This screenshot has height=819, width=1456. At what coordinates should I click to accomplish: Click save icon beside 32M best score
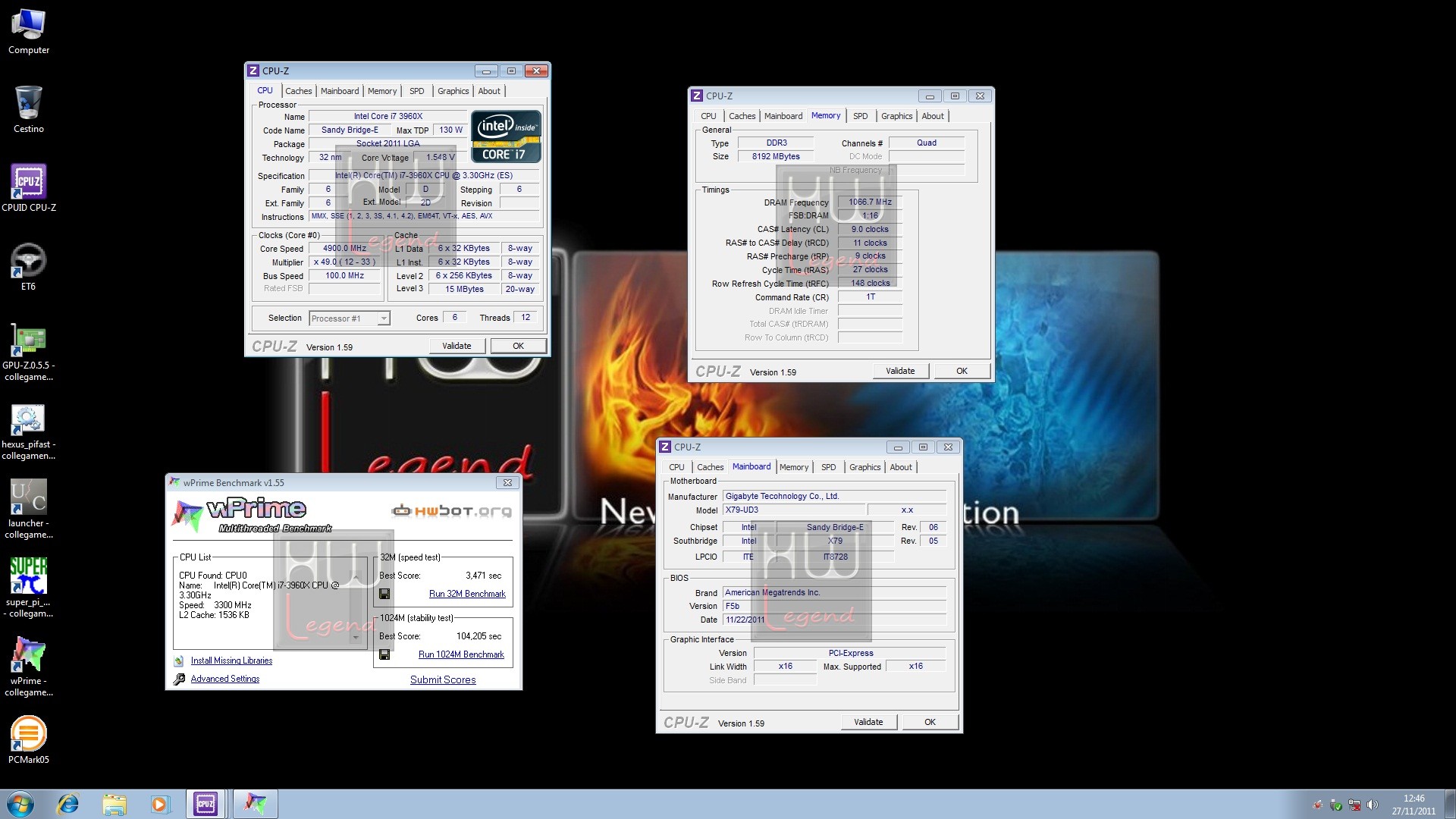(384, 594)
